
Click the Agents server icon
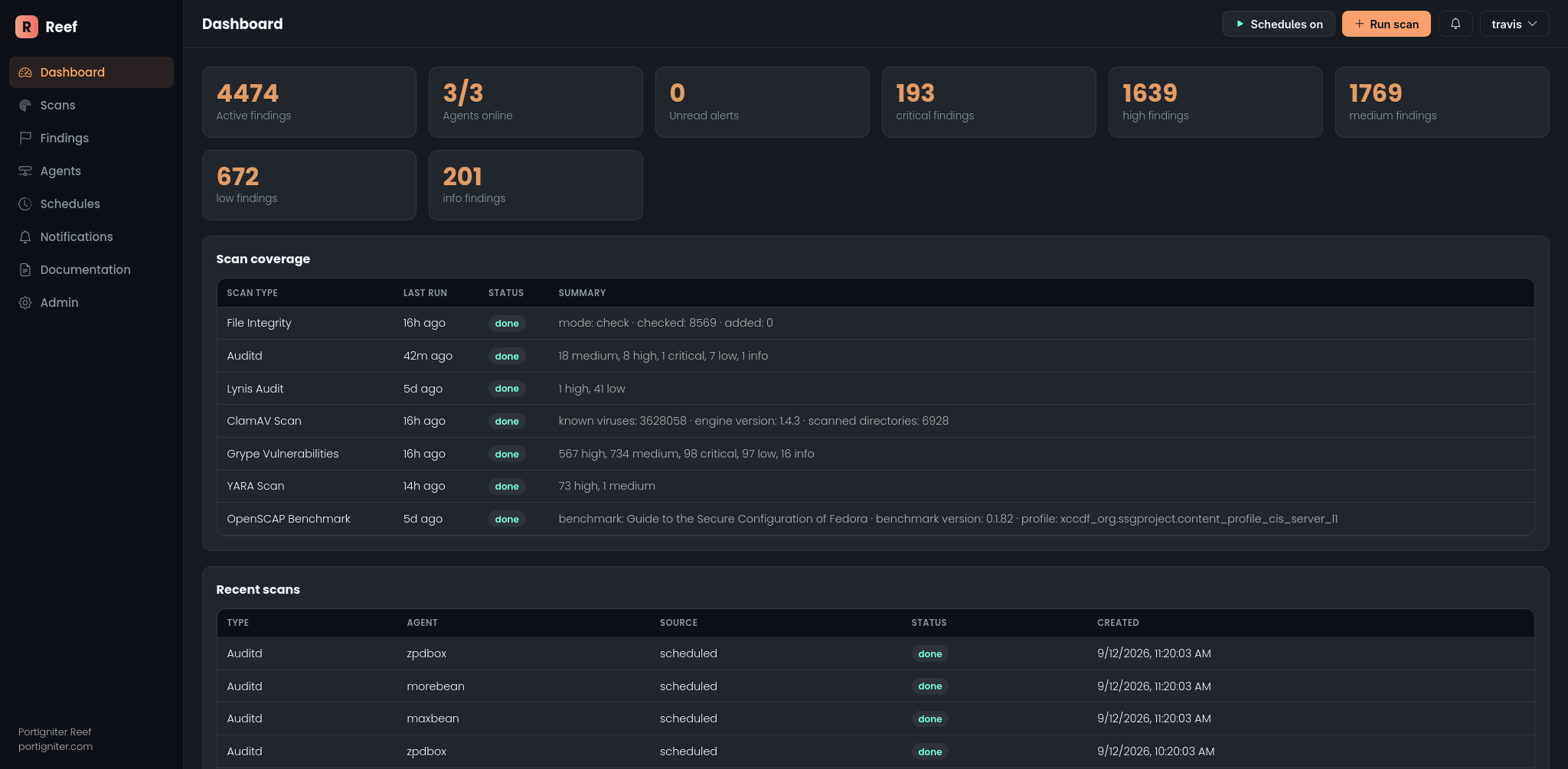[x=25, y=171]
